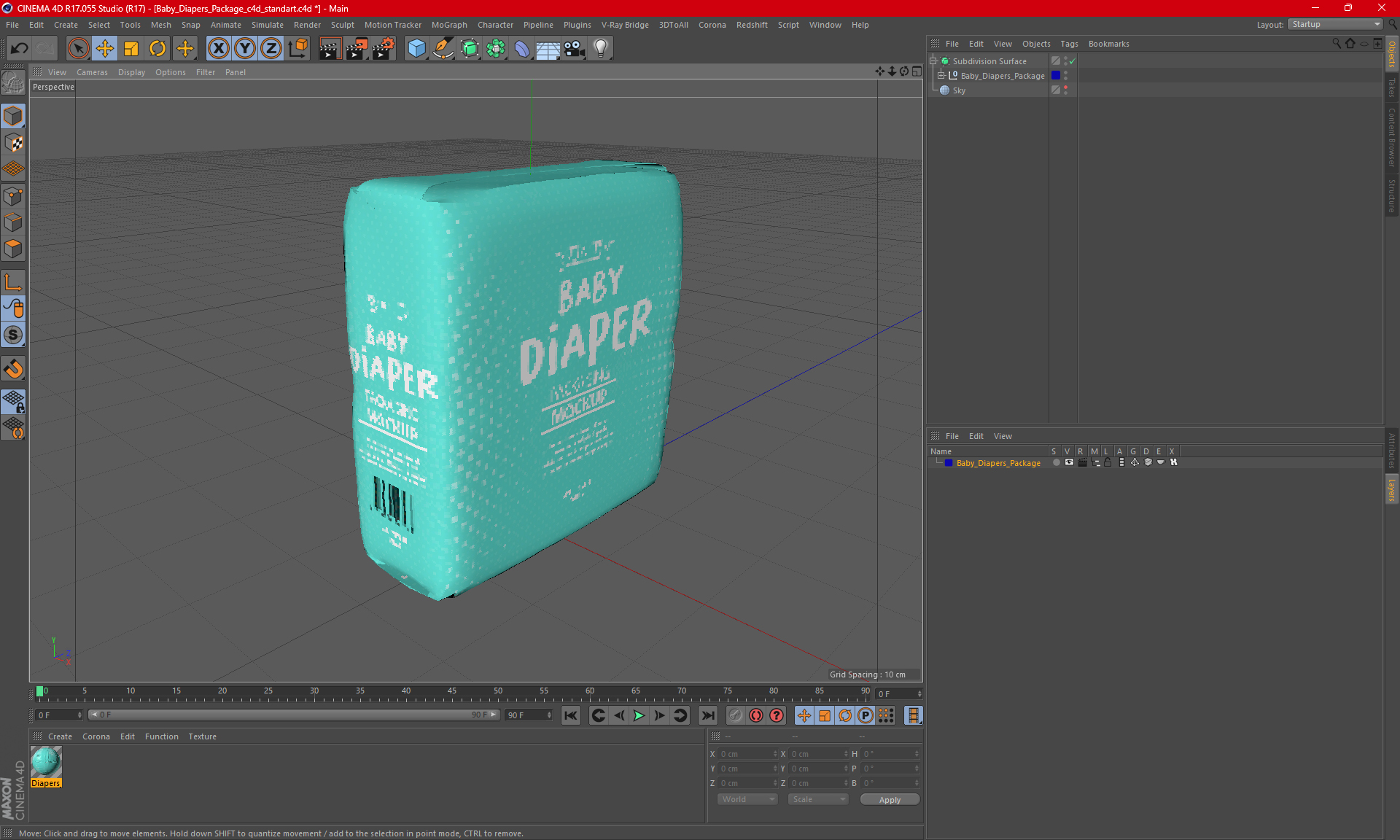Click the magnet Workplane icon in sidebar

(13, 368)
